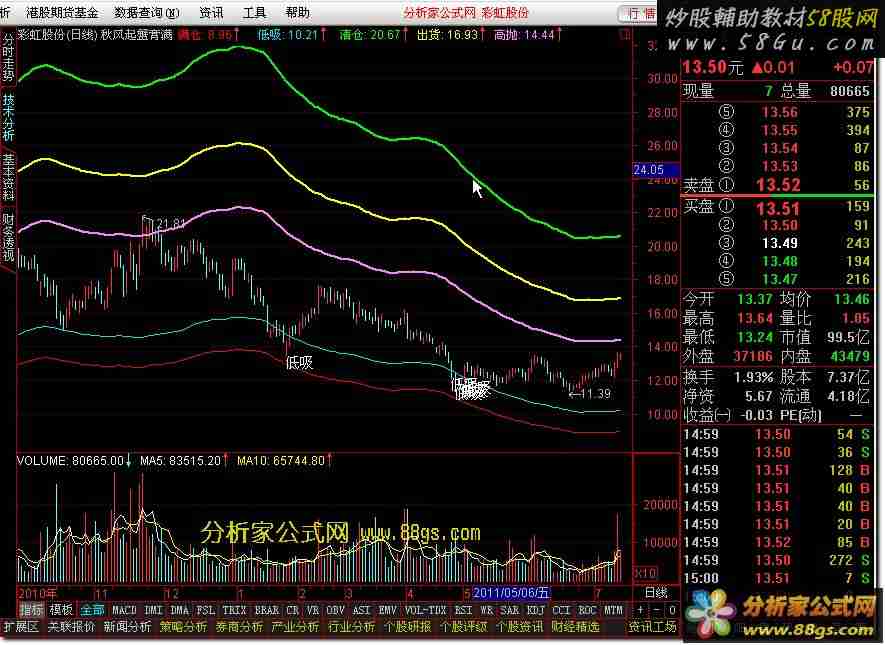Select the 指标 tab in the indicator bar
885x645 pixels.
[32, 610]
